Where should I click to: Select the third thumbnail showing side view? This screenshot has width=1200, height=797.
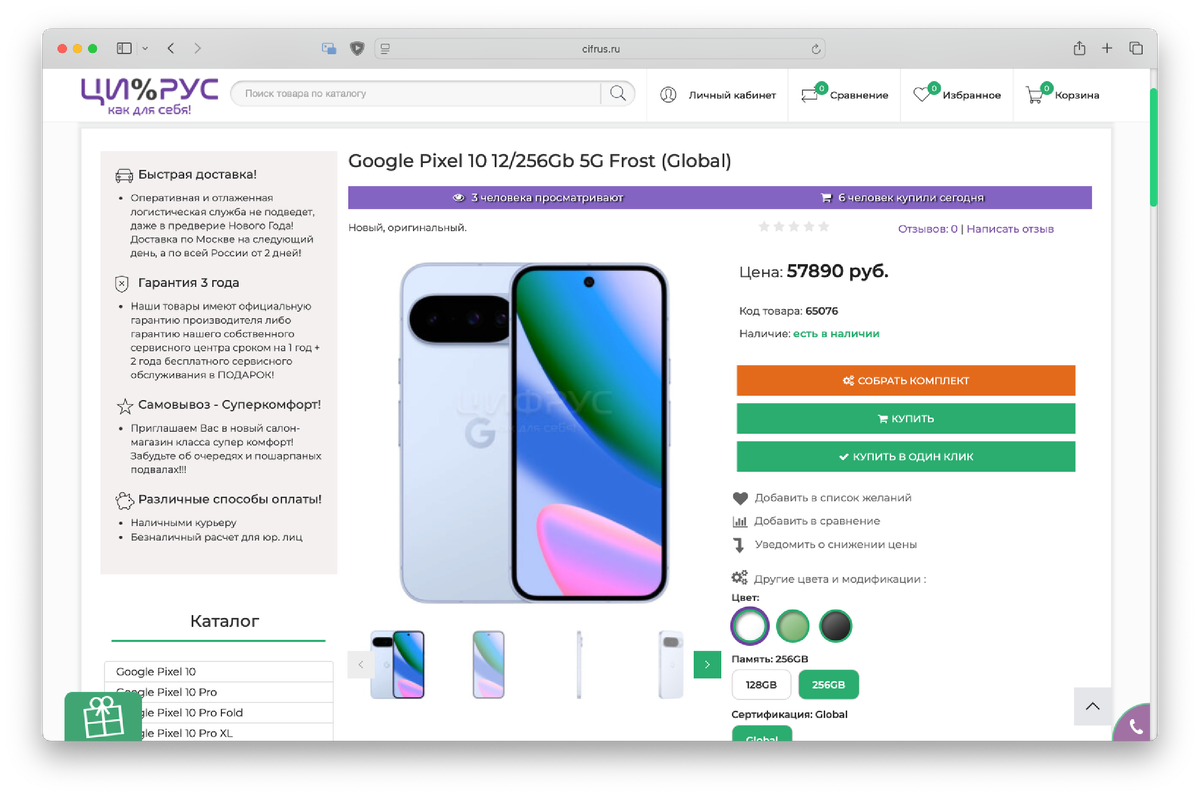[578, 664]
